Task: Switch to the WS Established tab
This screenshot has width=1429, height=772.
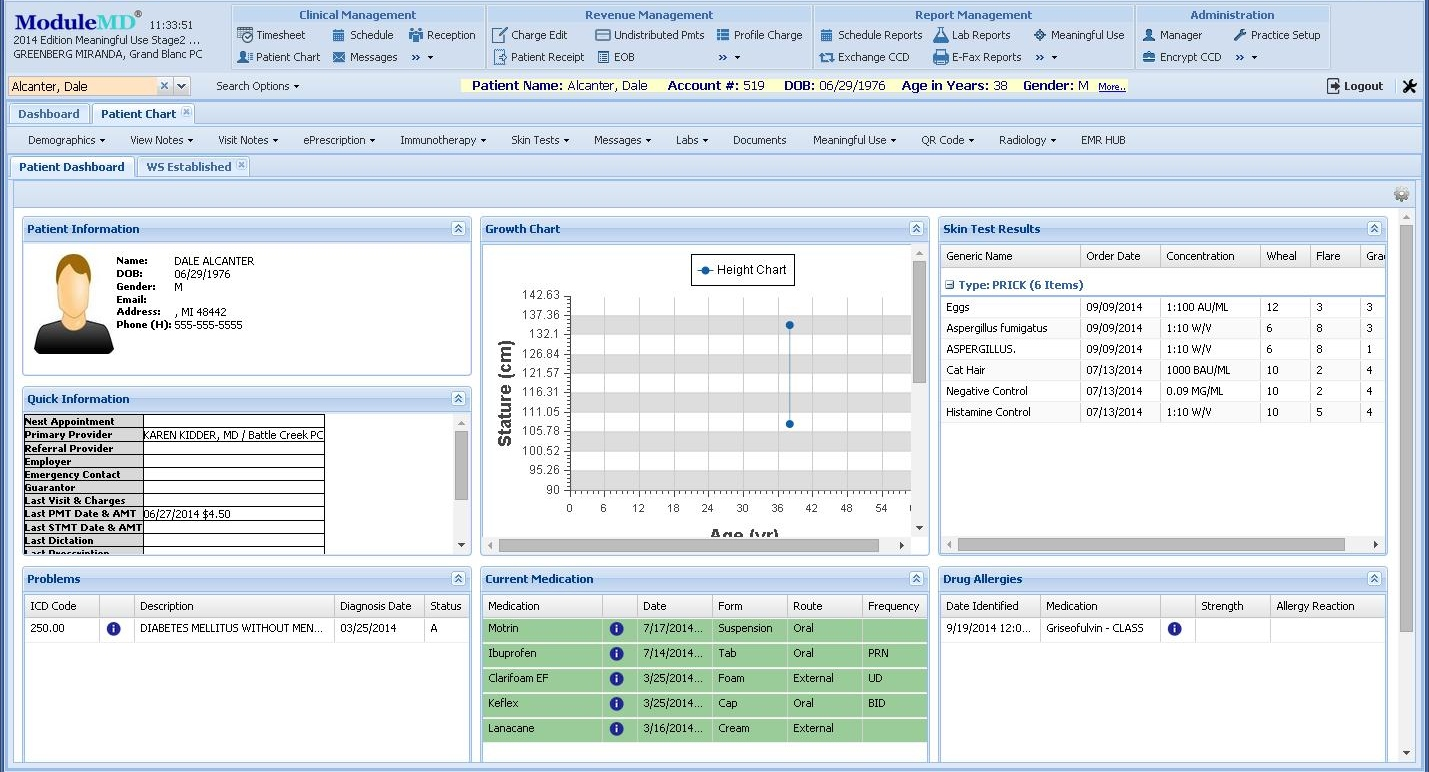Action: (x=186, y=166)
